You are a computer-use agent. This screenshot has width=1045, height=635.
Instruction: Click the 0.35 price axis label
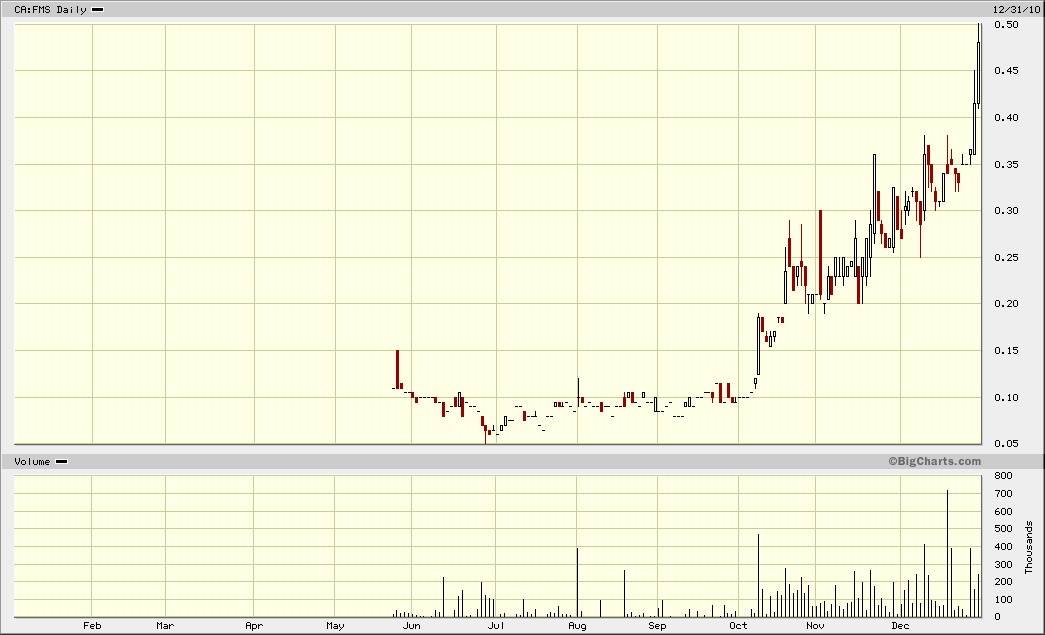[1006, 164]
